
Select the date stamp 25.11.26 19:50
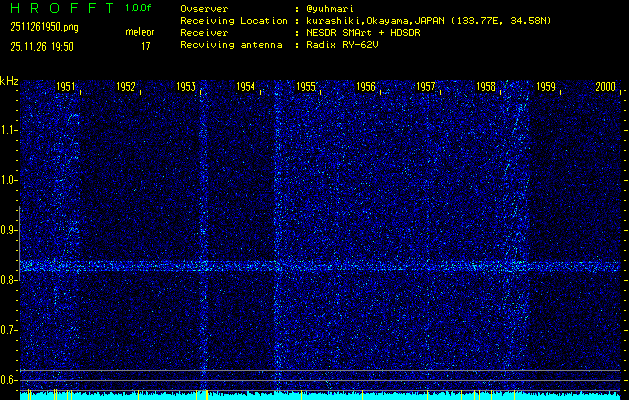[x=42, y=47]
